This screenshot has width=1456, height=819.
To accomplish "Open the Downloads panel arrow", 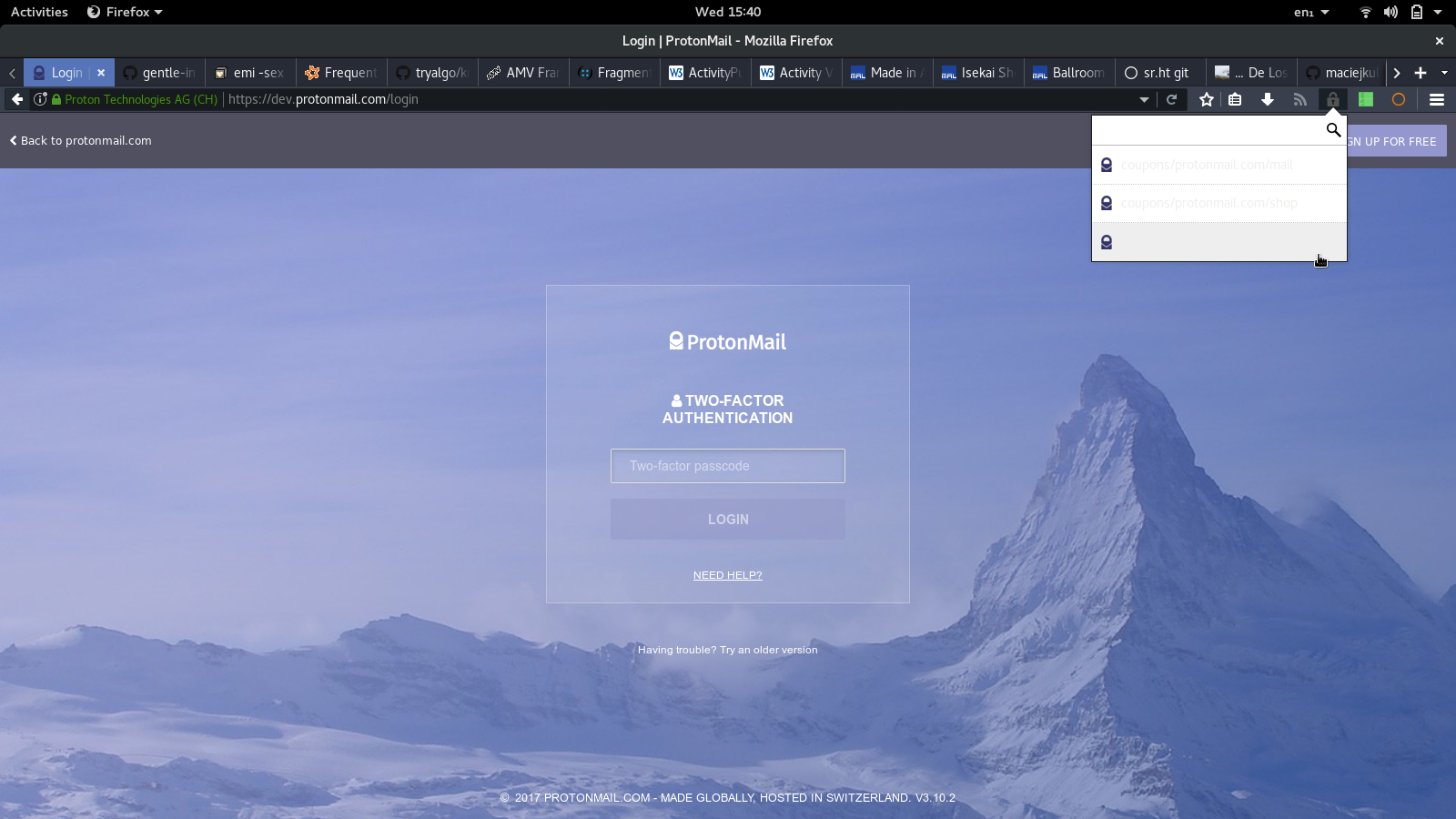I will click(x=1268, y=99).
